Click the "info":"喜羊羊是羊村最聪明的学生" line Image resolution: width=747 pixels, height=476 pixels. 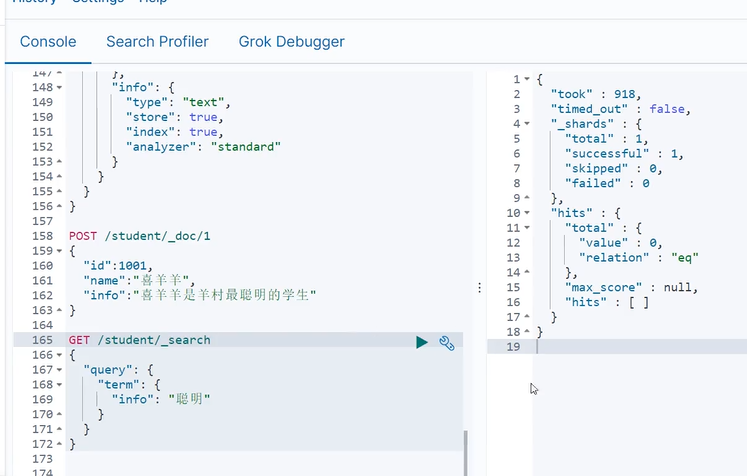click(200, 295)
